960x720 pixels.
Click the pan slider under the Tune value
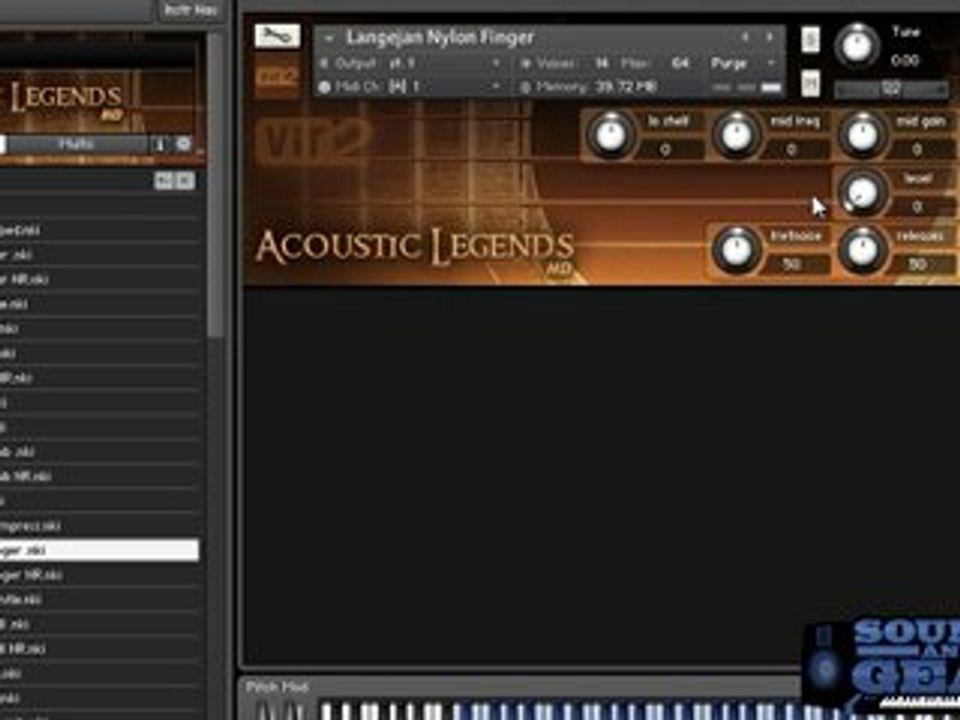(891, 89)
